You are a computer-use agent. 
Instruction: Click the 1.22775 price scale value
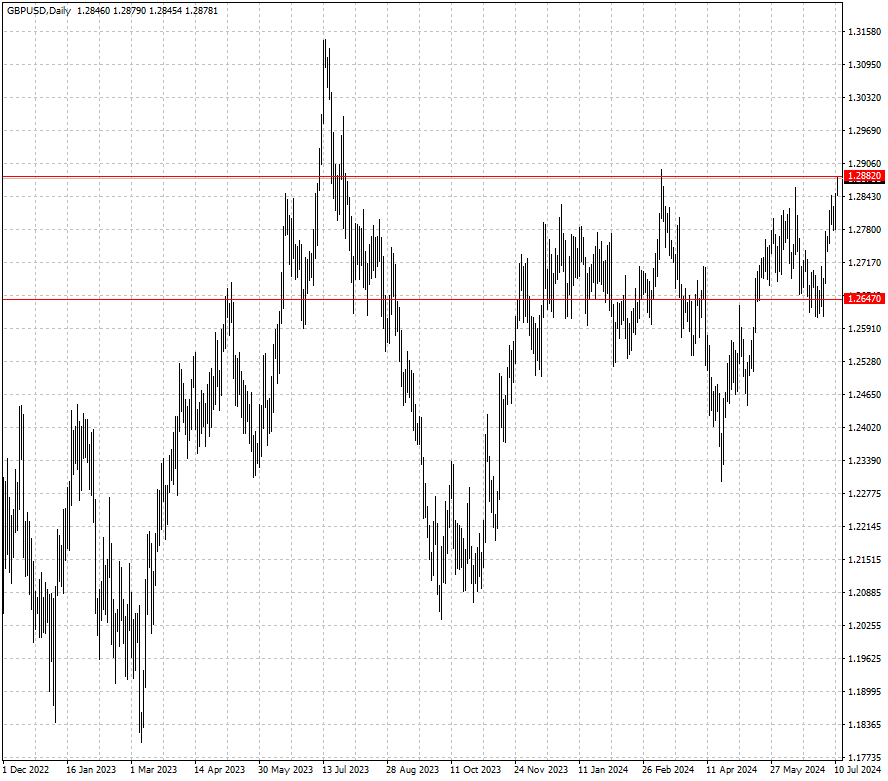coord(864,494)
